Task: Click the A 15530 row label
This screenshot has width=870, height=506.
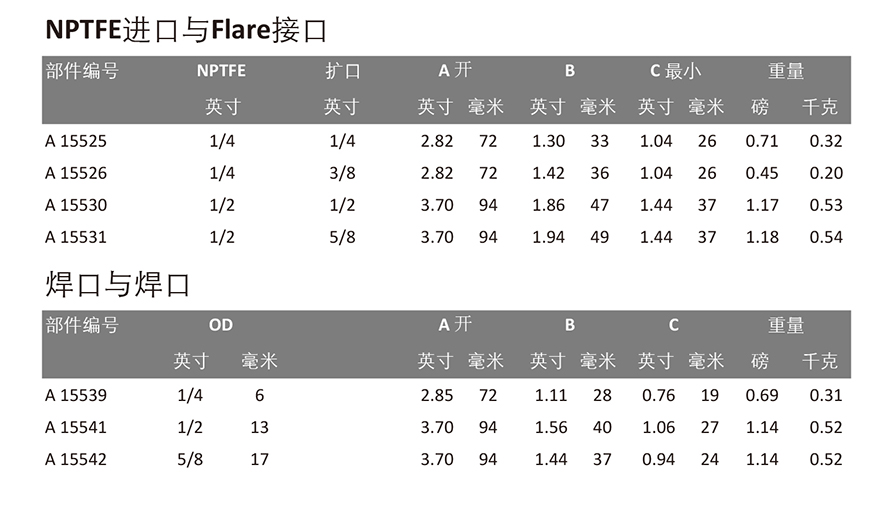Action: pyautogui.click(x=76, y=205)
